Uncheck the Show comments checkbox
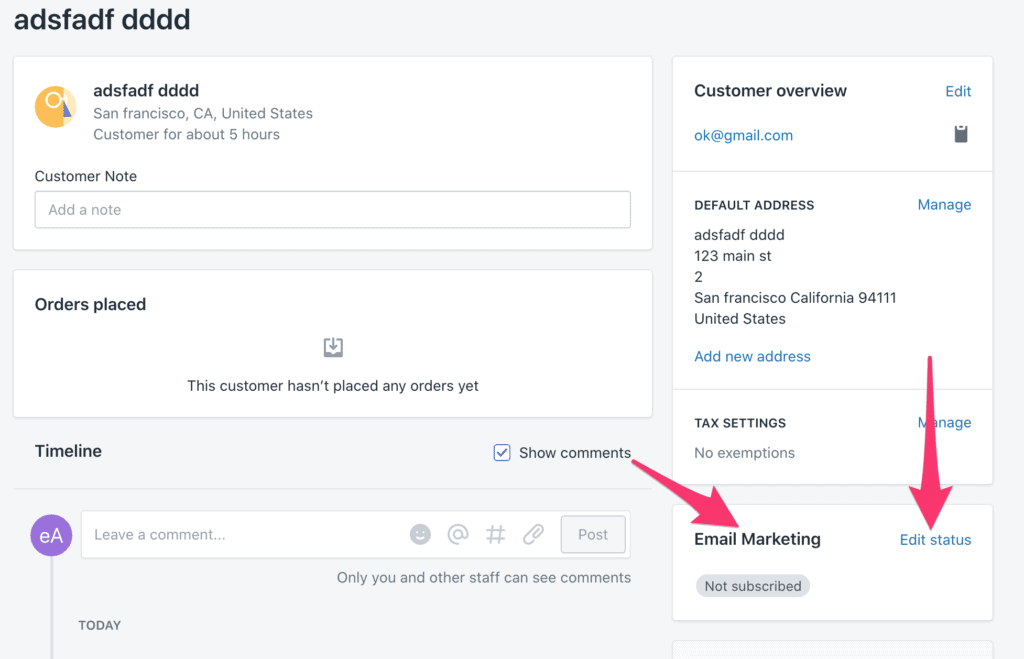1024x659 pixels. coord(502,453)
